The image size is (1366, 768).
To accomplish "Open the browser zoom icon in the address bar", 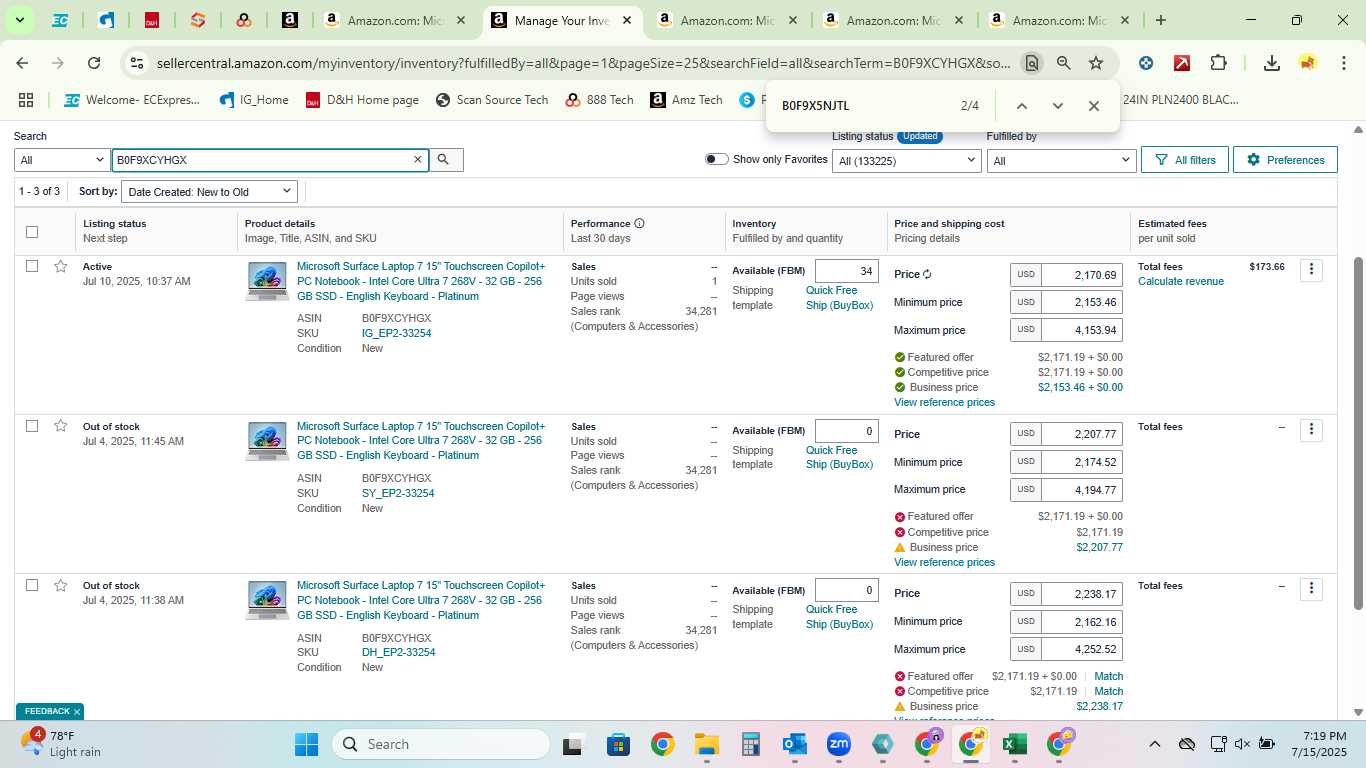I will tap(1064, 63).
